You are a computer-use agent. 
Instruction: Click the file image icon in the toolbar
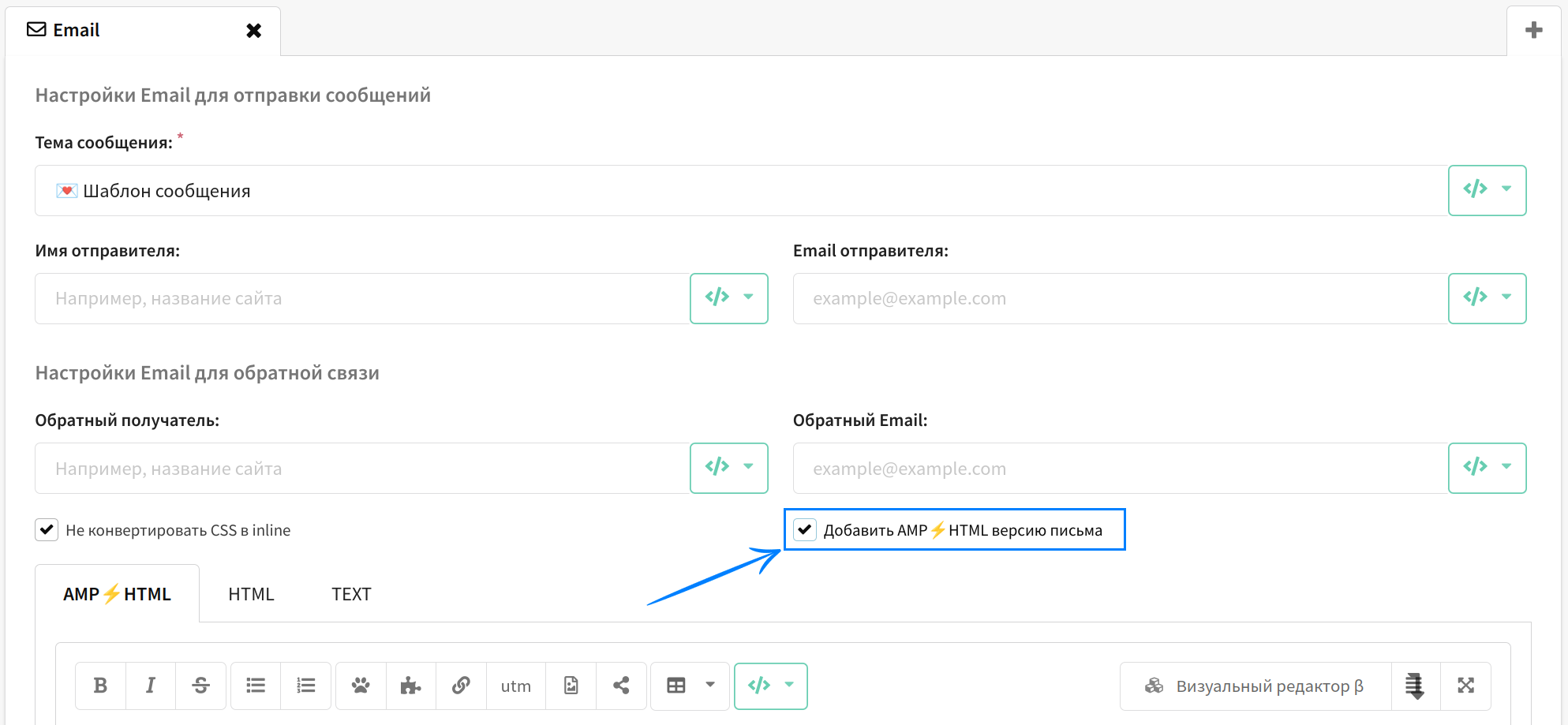(571, 686)
